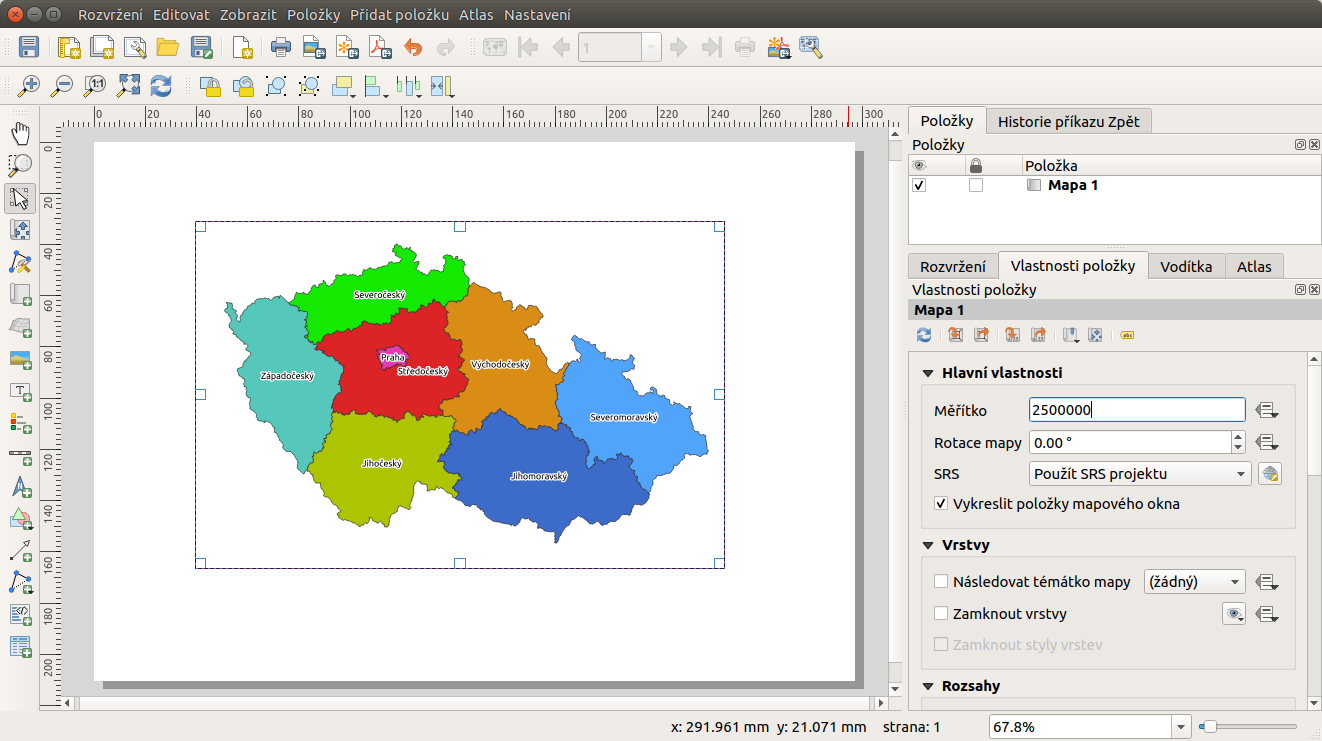This screenshot has height=741, width=1322.
Task: Open data-defined override for Rotace mapy
Action: pyautogui.click(x=1268, y=442)
